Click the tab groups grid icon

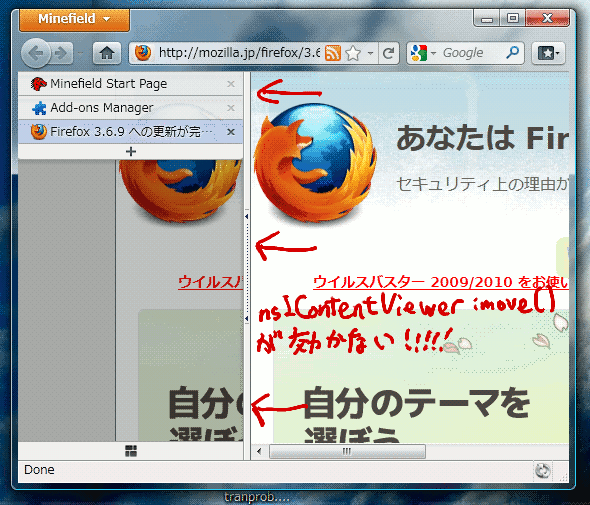pos(131,450)
